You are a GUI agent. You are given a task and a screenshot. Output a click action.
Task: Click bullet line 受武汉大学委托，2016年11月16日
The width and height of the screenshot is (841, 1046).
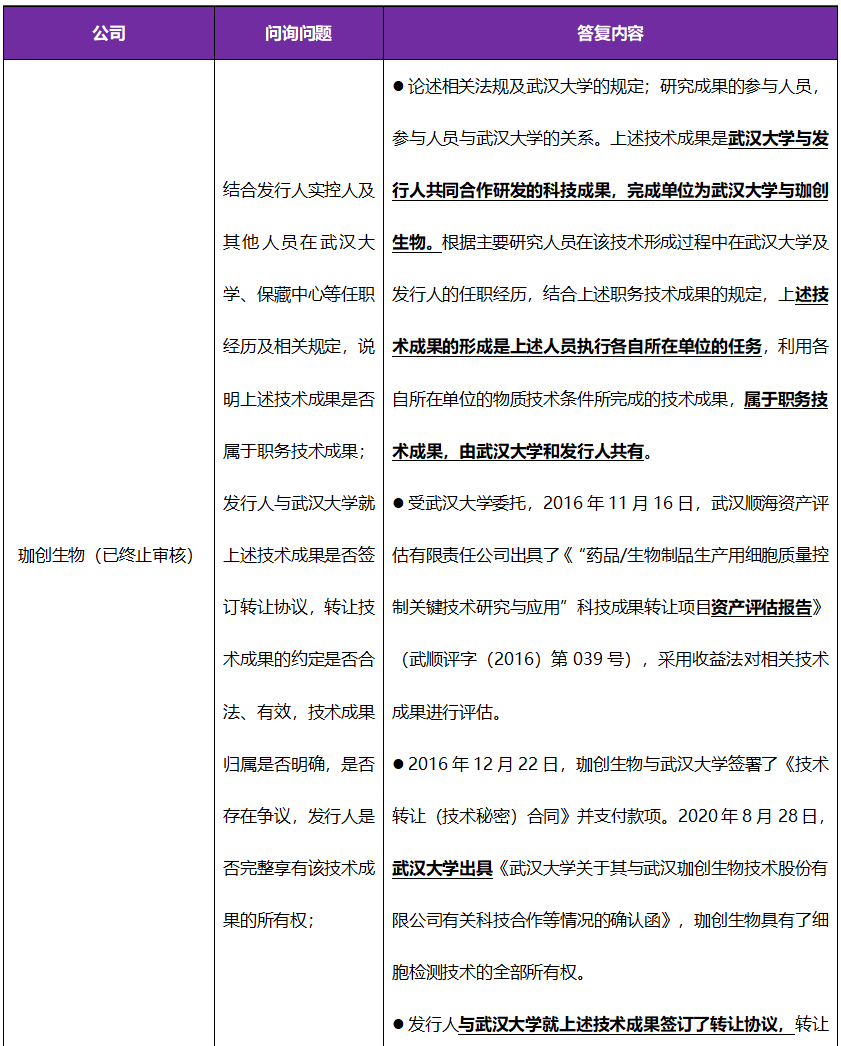(x=610, y=503)
